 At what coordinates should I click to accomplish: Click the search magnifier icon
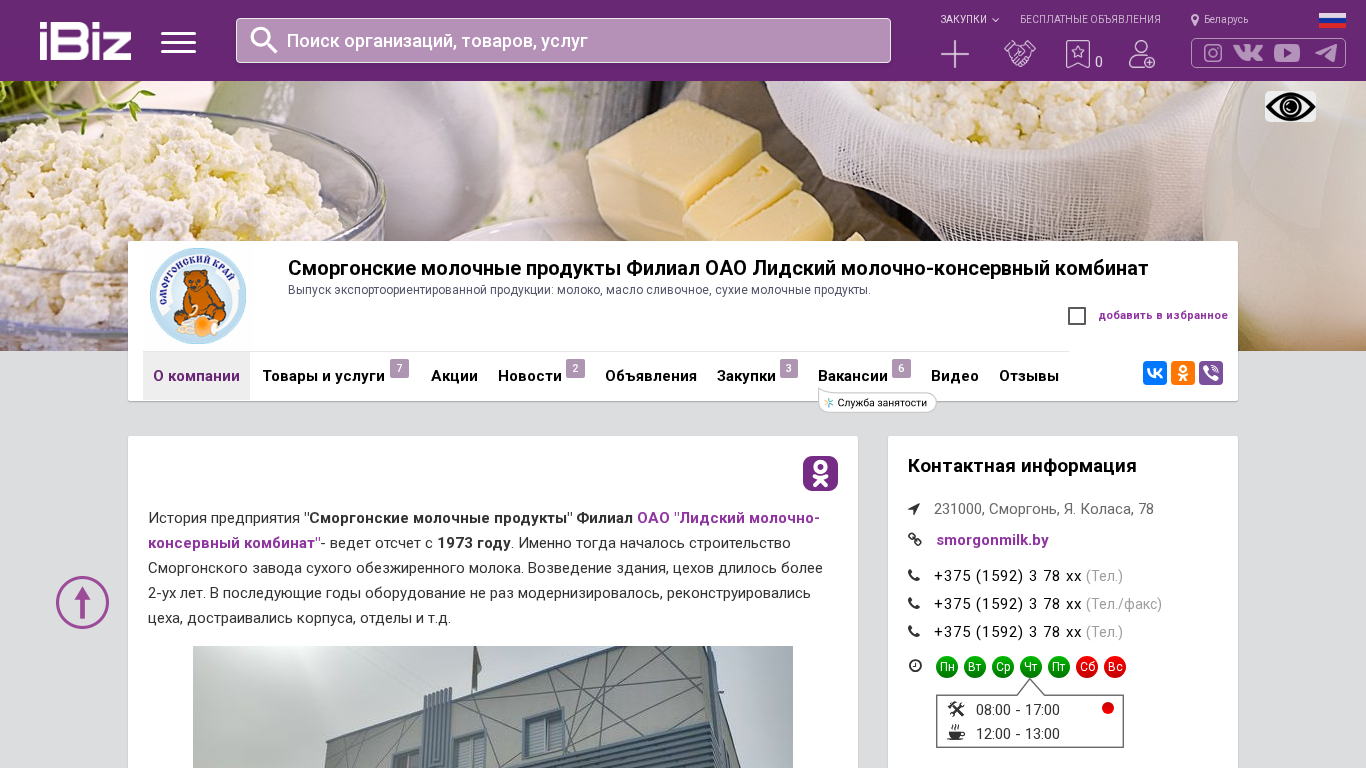[264, 40]
